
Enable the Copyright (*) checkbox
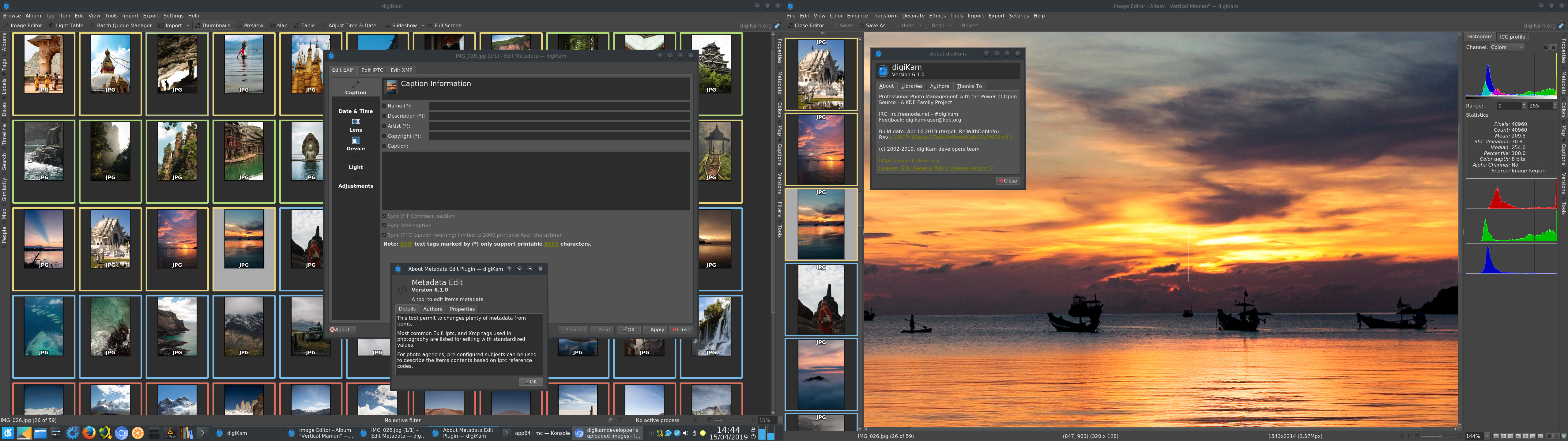[x=384, y=136]
